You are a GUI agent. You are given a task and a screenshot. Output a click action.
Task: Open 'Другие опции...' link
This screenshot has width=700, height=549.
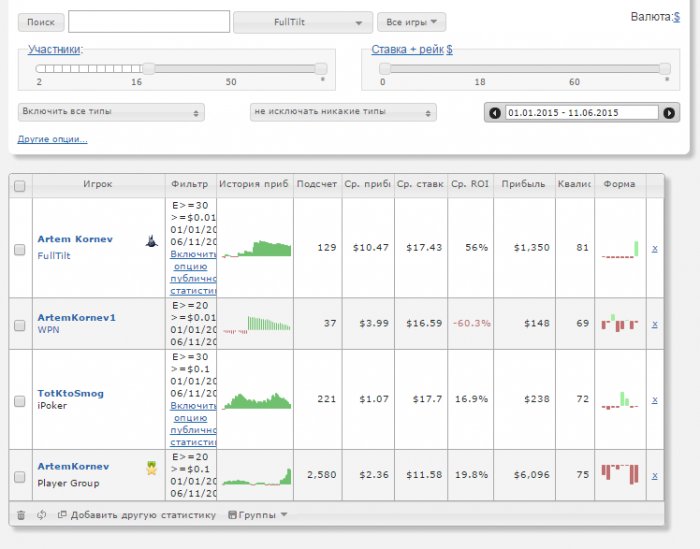click(x=52, y=139)
